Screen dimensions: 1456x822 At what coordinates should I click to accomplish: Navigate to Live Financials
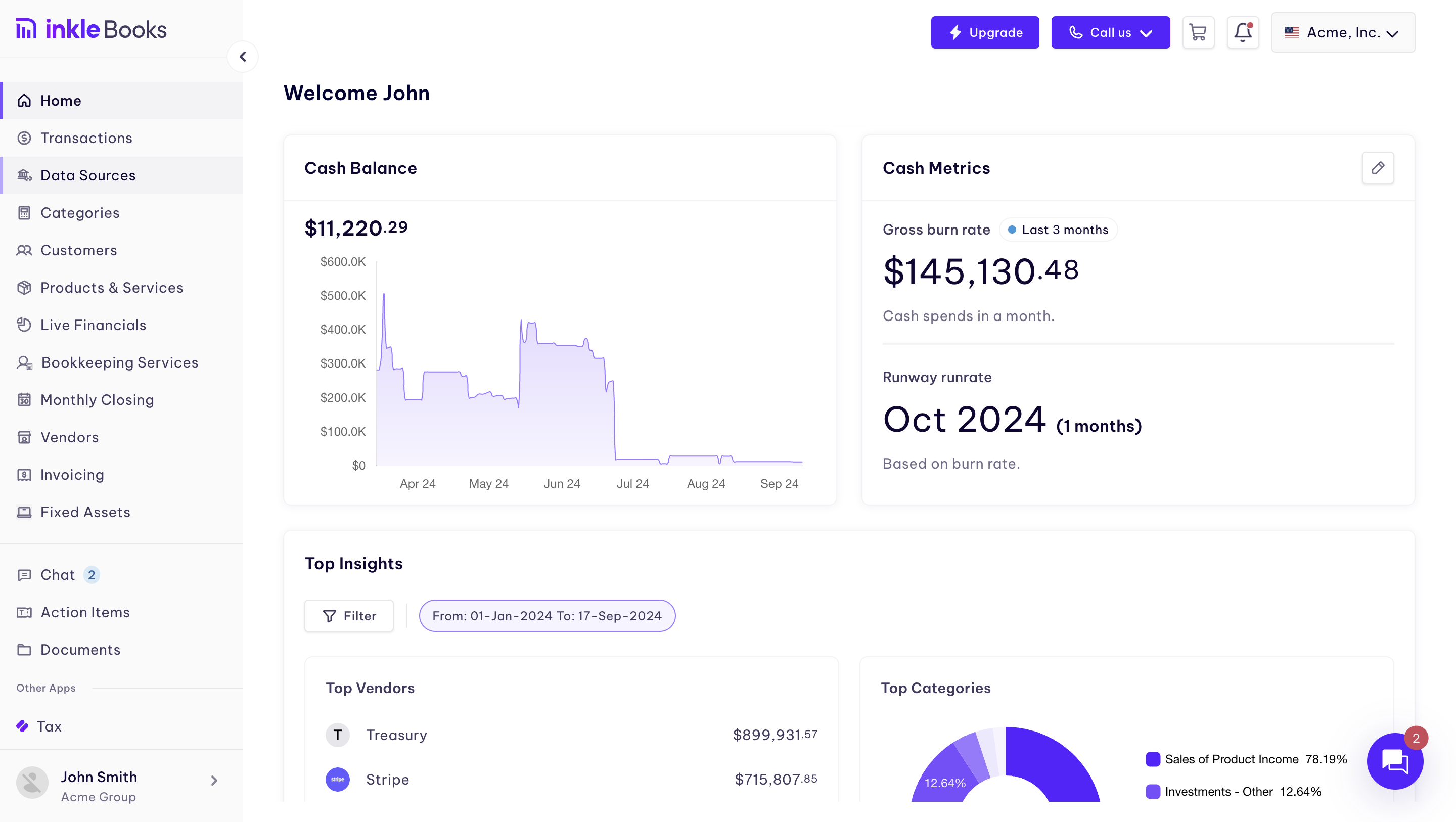tap(93, 325)
